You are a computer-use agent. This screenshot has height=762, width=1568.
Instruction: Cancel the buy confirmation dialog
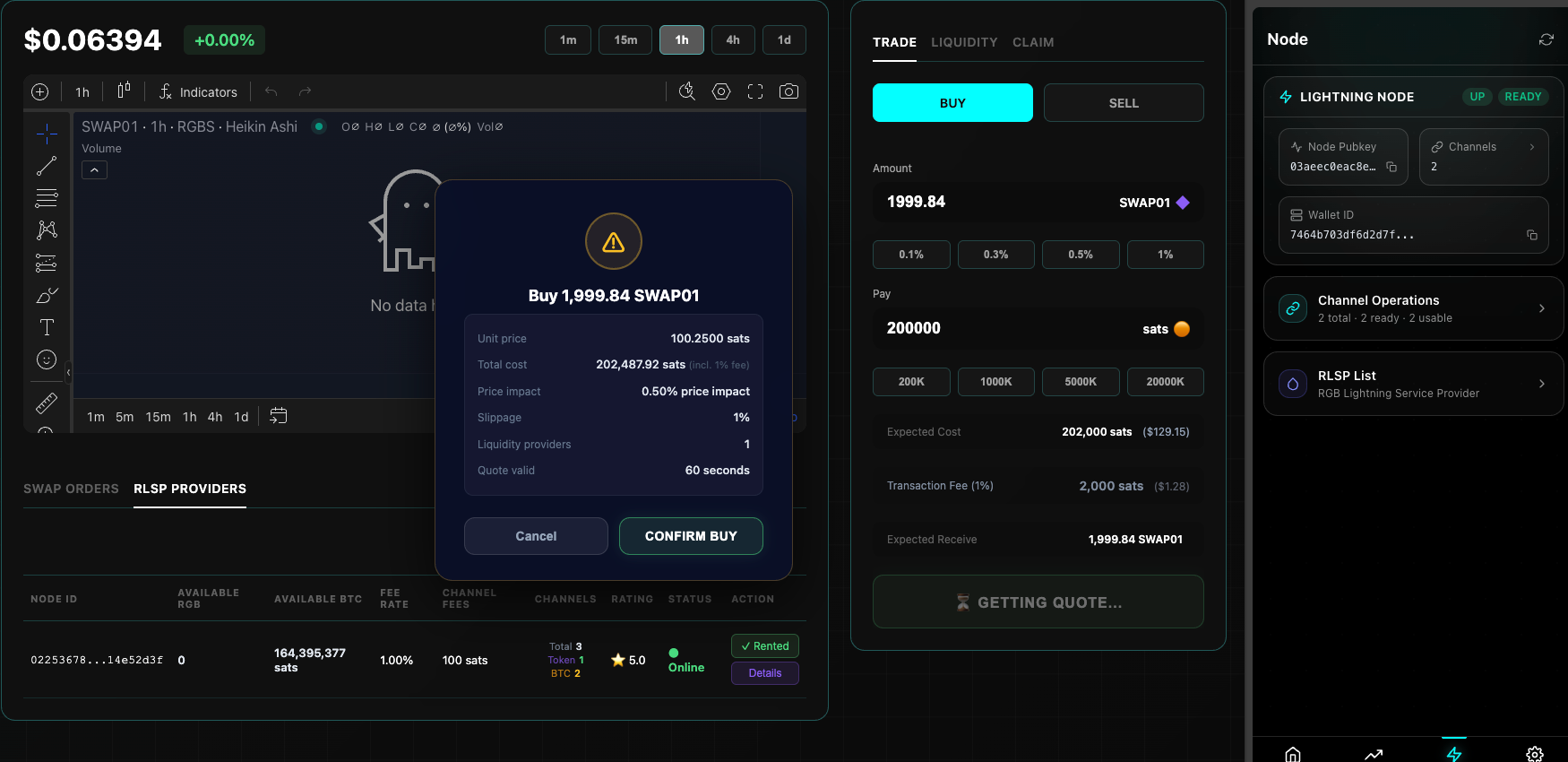pyautogui.click(x=536, y=536)
